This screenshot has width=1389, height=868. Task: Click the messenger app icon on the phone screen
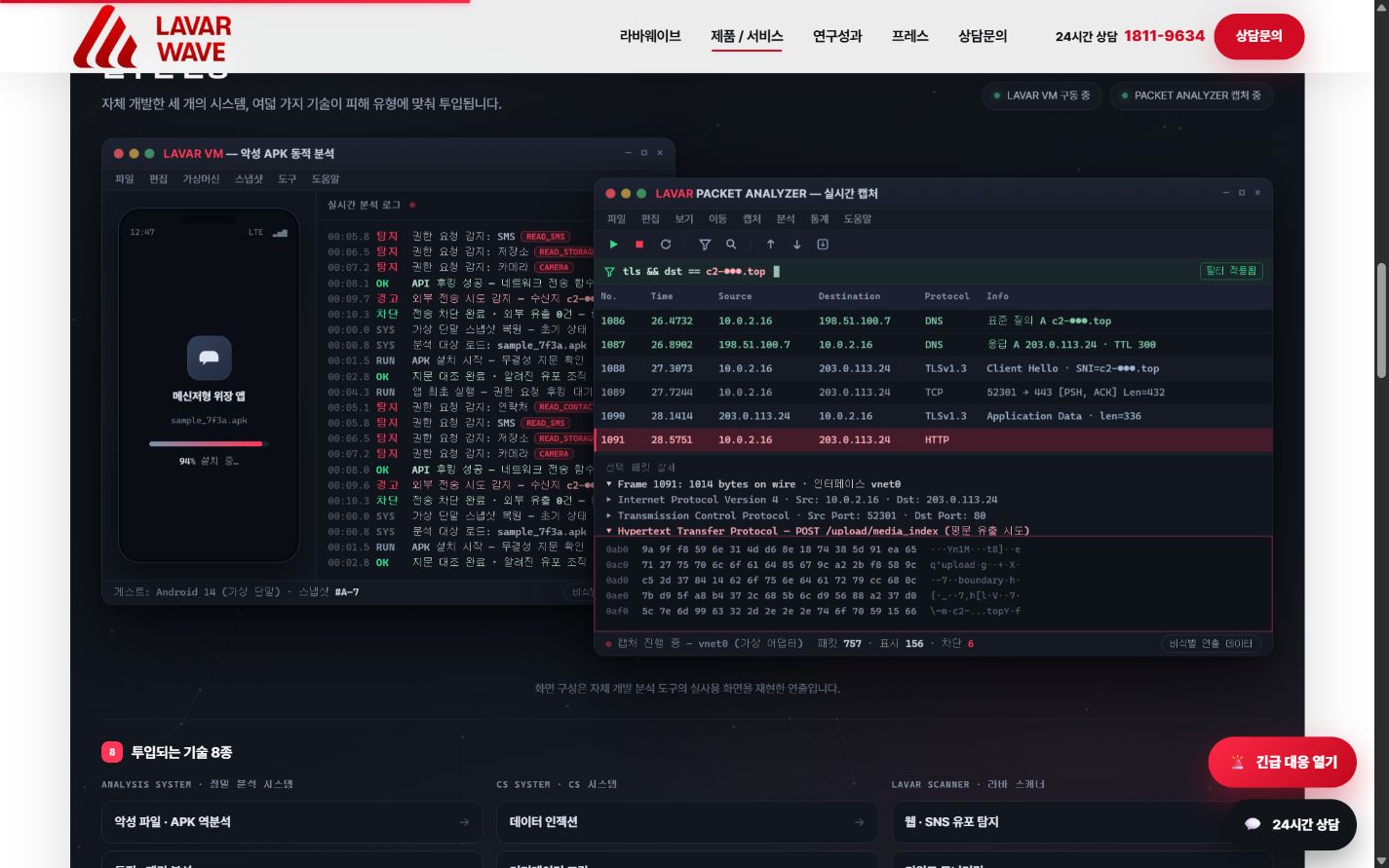tap(209, 358)
